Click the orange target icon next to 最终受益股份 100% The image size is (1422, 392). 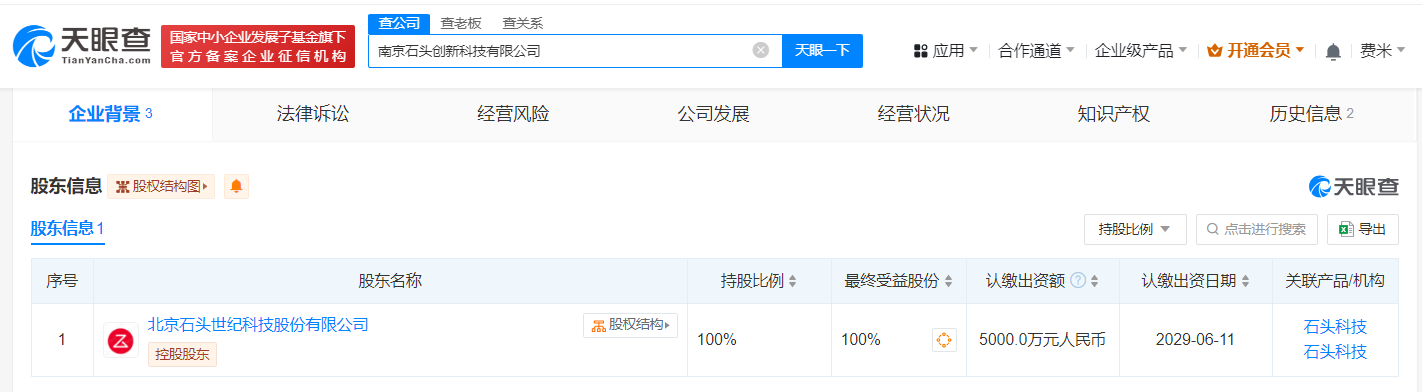point(945,340)
